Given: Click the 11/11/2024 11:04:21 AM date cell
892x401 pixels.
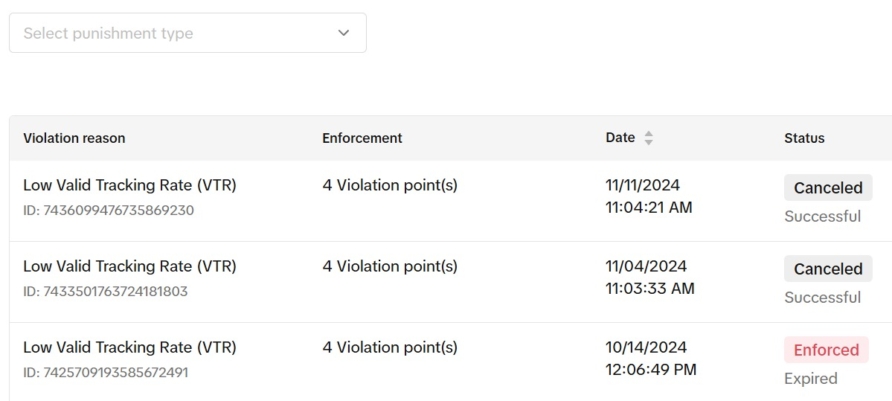Looking at the screenshot, I should pyautogui.click(x=649, y=196).
